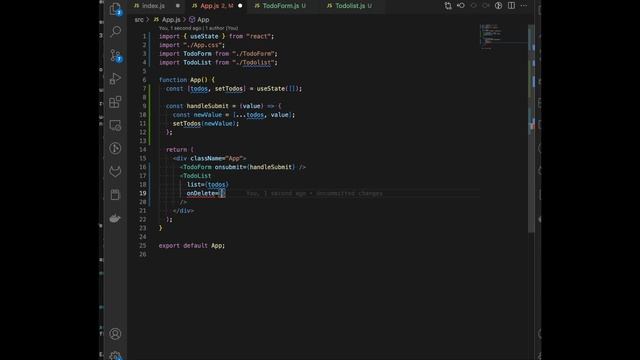Open the Docker whale view
This screenshot has width=640, height=360.
[115, 218]
